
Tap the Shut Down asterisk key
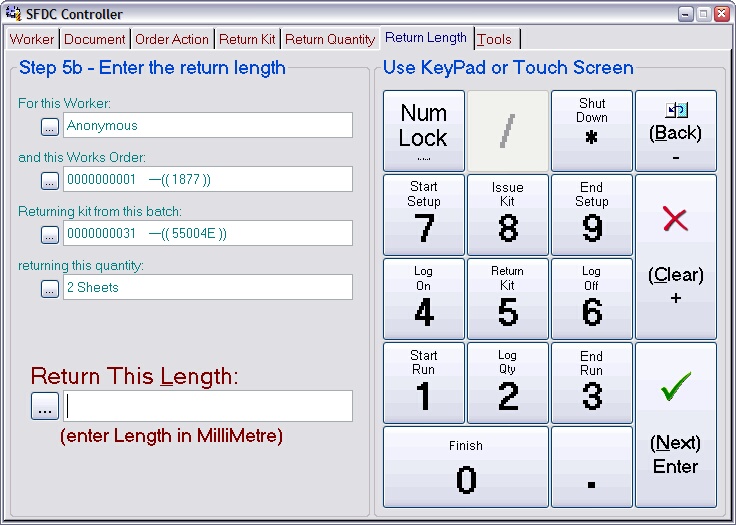click(x=592, y=131)
